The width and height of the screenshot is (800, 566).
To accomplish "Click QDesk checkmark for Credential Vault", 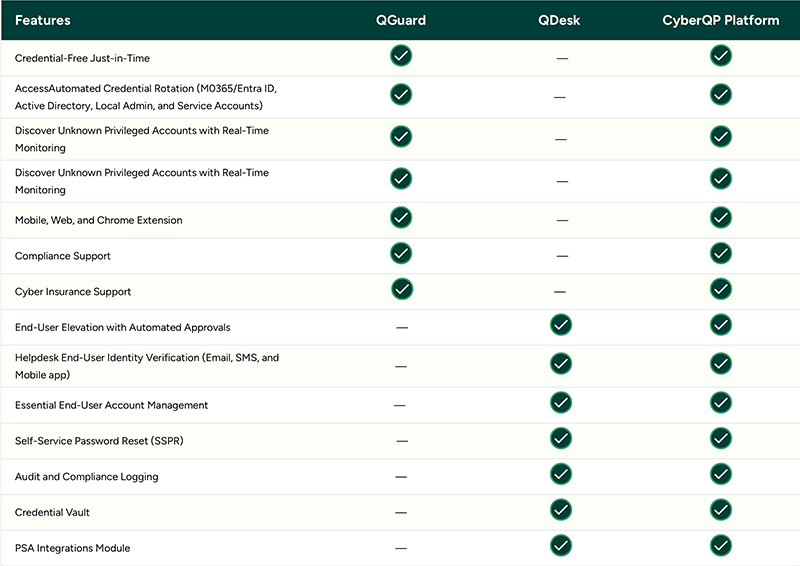I will click(x=561, y=510).
